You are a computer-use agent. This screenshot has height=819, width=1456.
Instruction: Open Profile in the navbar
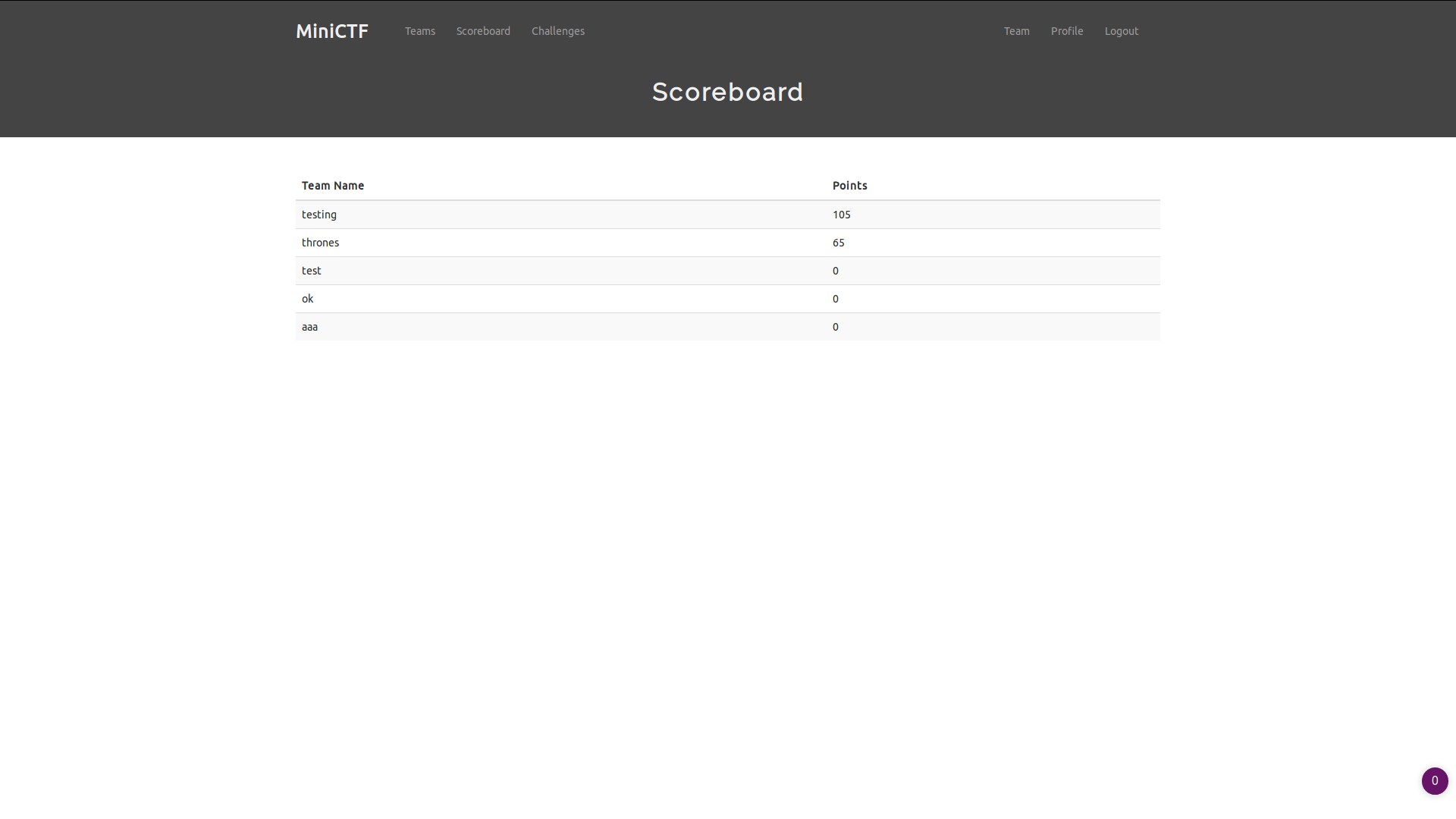pos(1066,31)
